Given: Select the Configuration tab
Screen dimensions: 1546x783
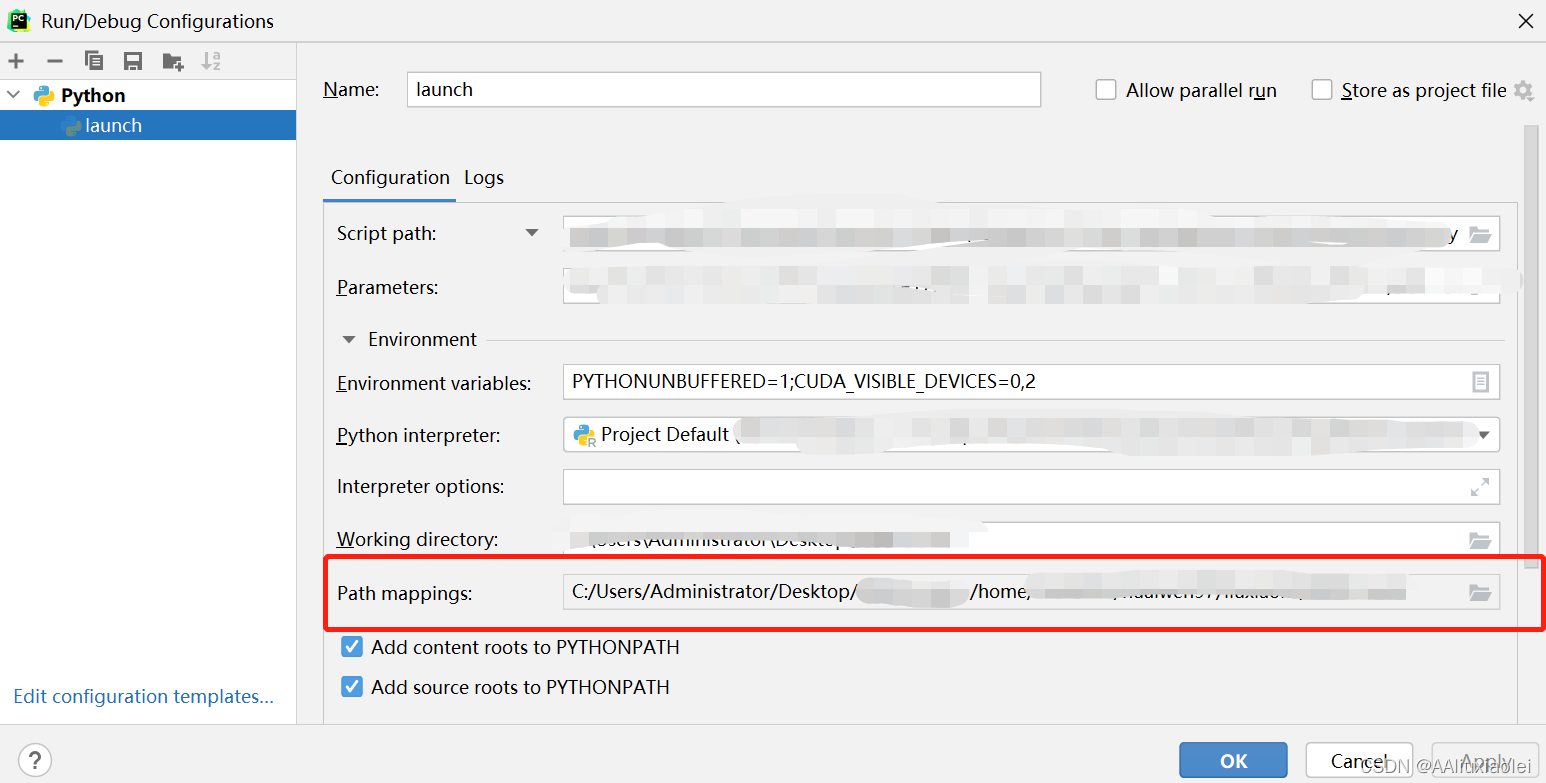Looking at the screenshot, I should (390, 177).
